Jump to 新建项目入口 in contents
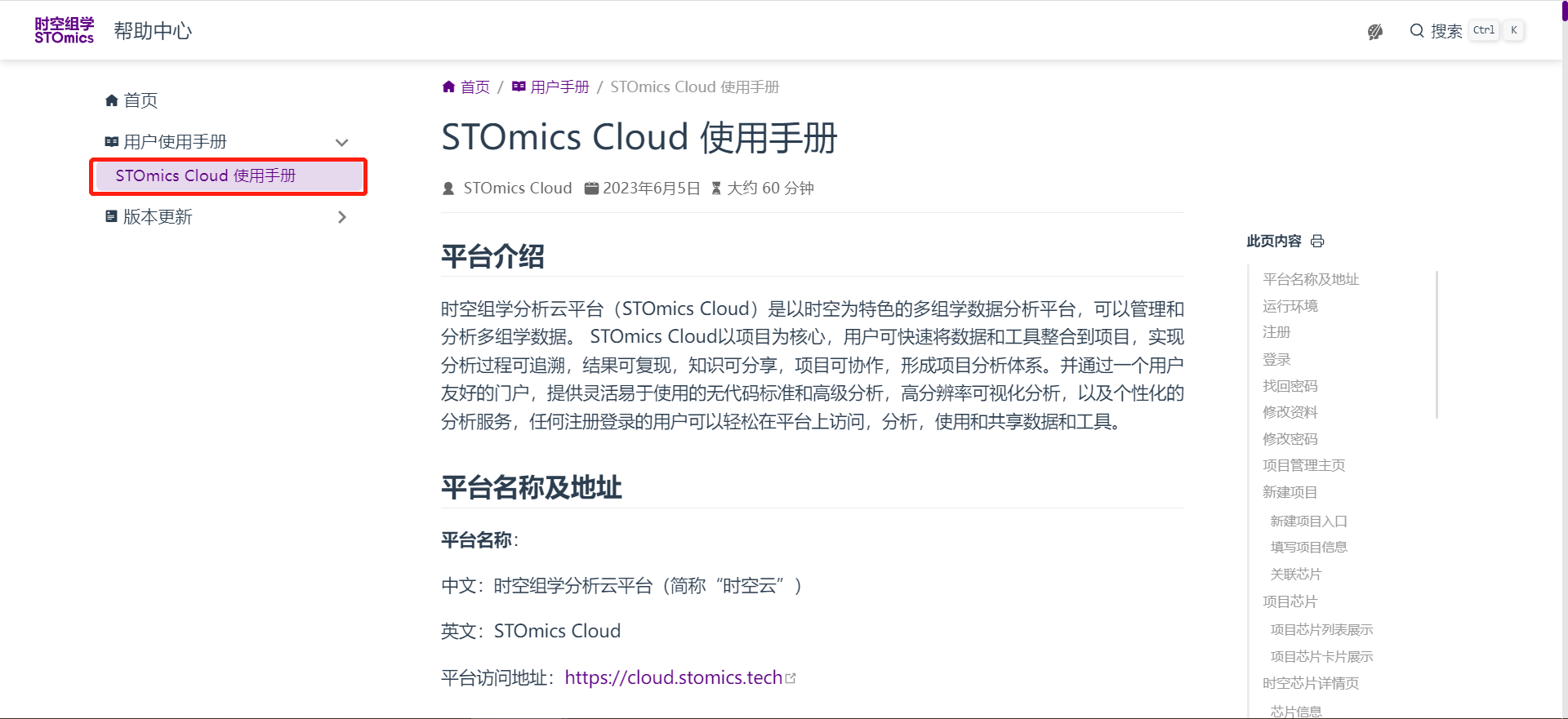1568x719 pixels. (x=1309, y=521)
